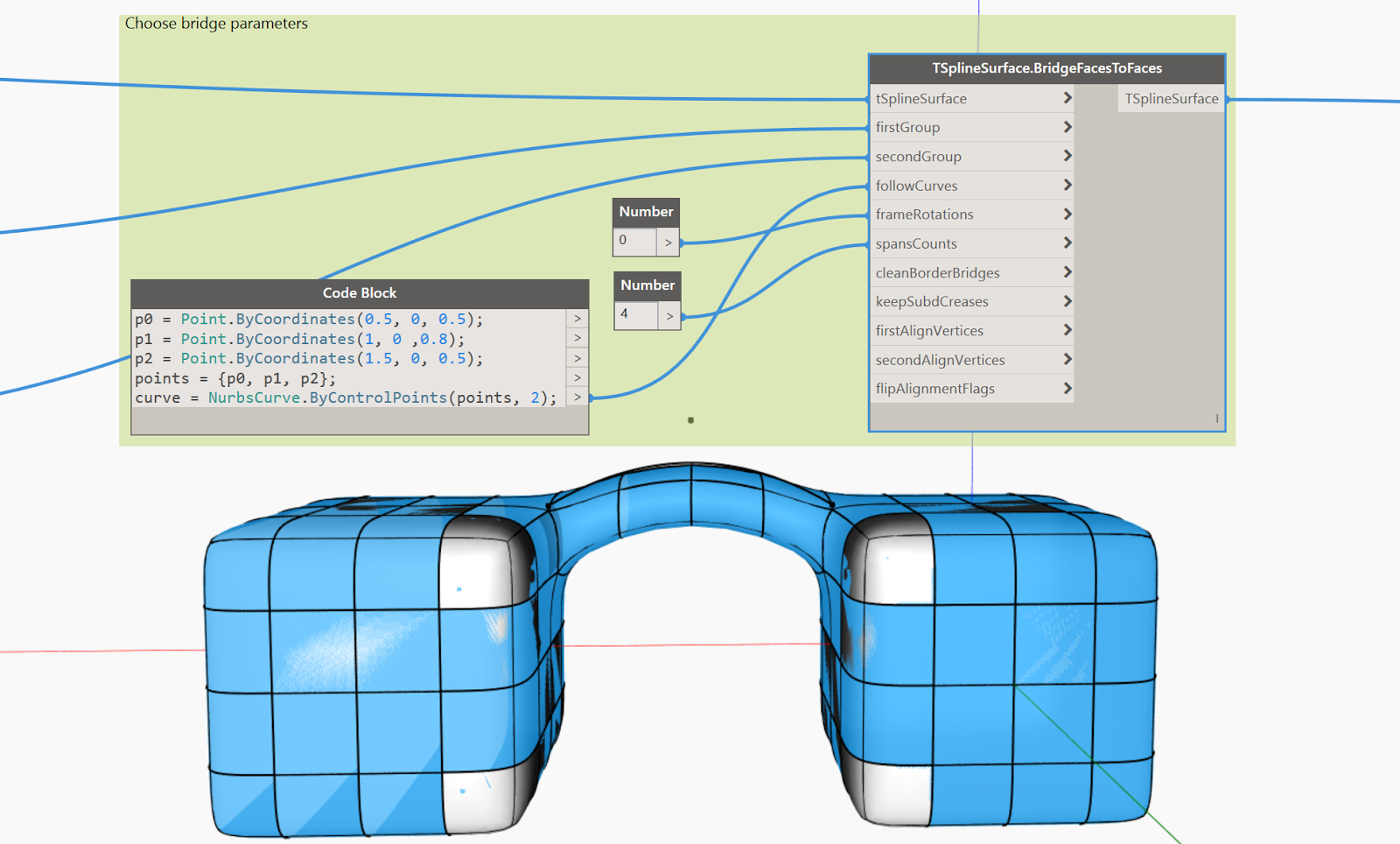Image resolution: width=1400 pixels, height=844 pixels.
Task: Click the output port of the Number node showing 4
Action: tap(669, 315)
